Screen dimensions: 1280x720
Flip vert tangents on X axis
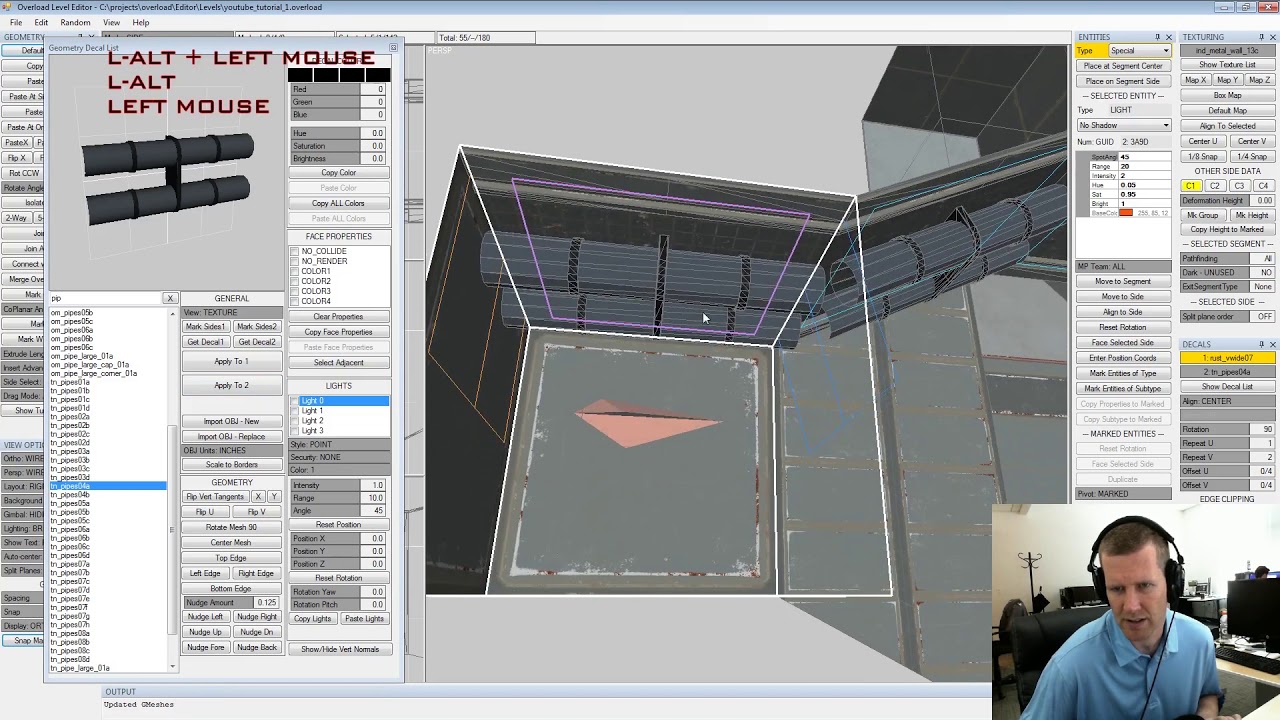258,497
